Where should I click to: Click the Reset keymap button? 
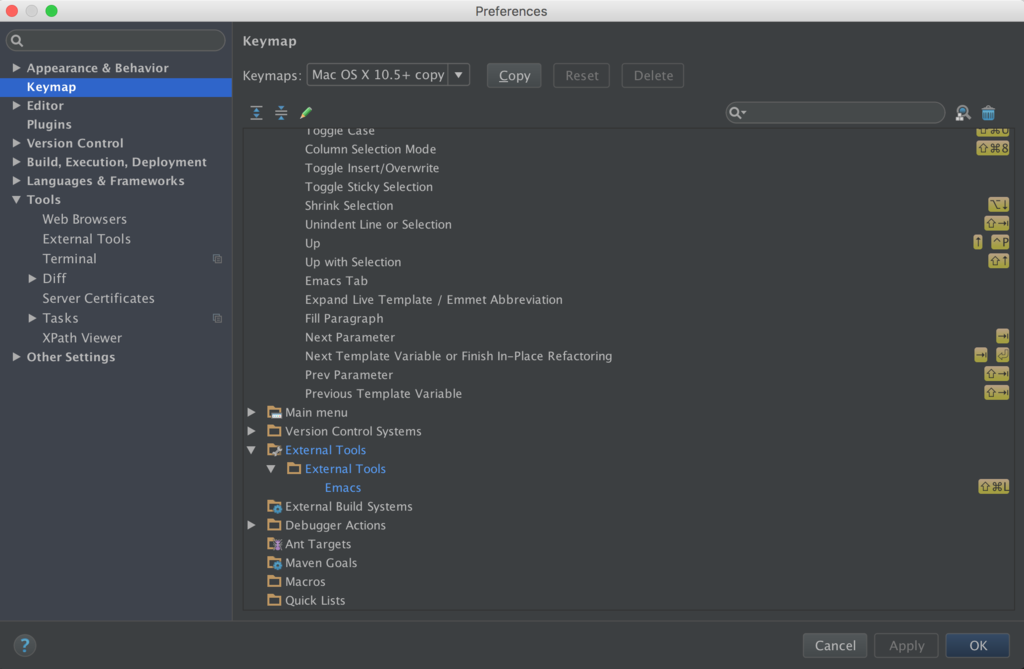[x=581, y=75]
